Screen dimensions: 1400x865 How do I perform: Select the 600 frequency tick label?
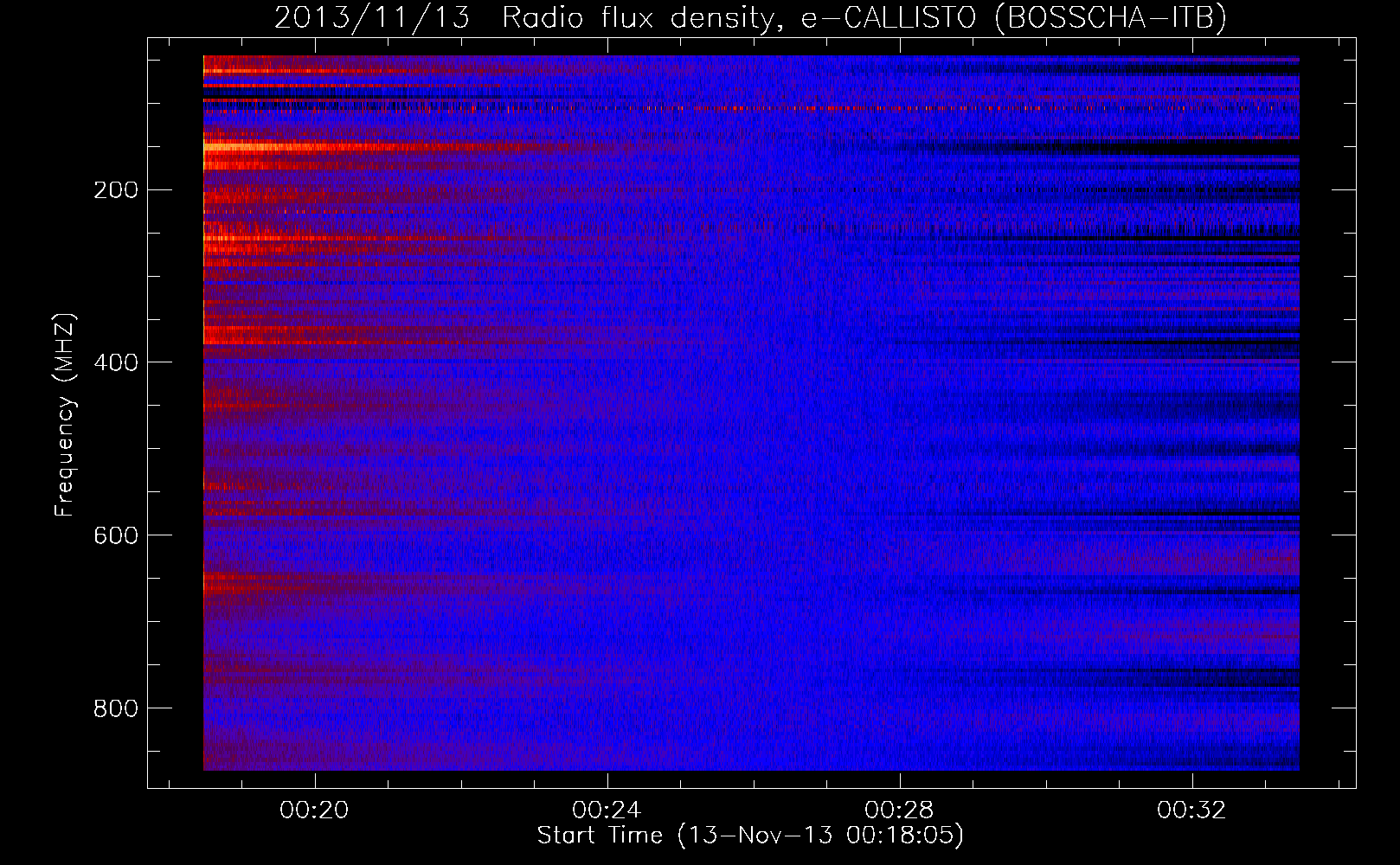coord(116,535)
